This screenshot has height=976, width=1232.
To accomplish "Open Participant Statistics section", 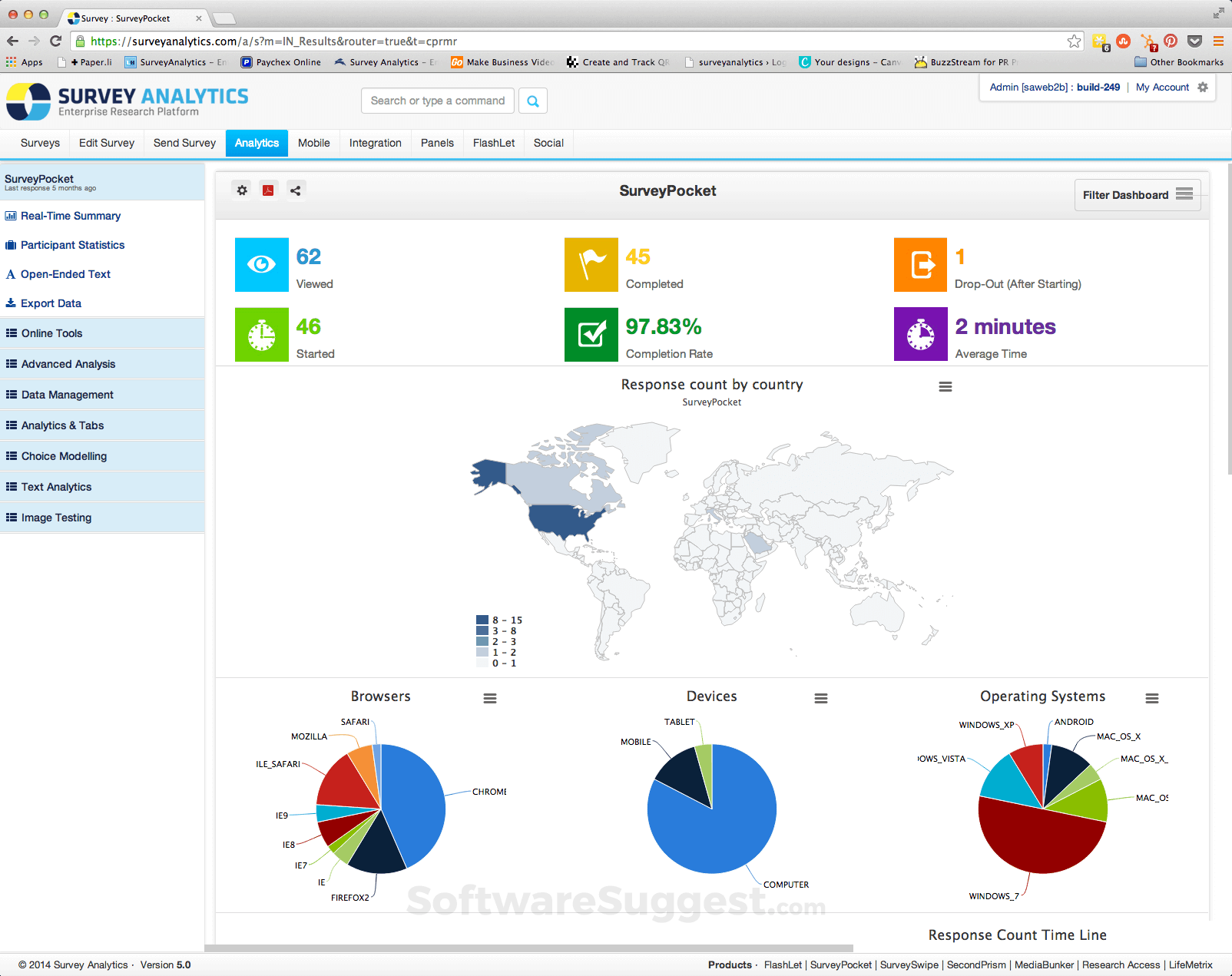I will 72,245.
